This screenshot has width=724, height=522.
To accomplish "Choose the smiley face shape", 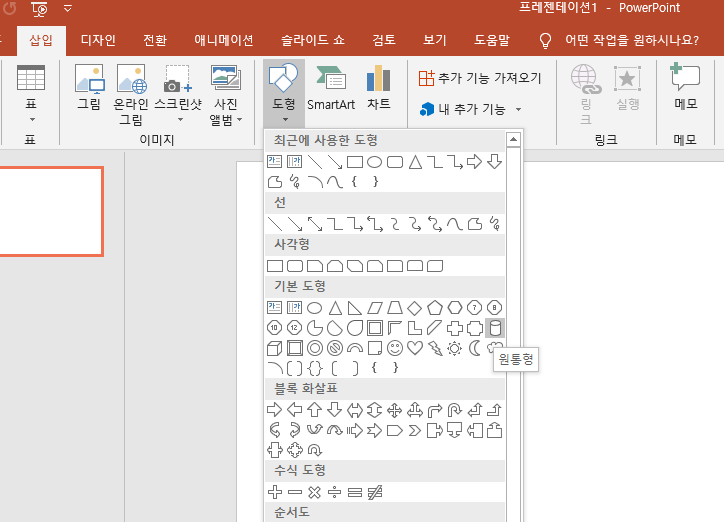I will (395, 348).
